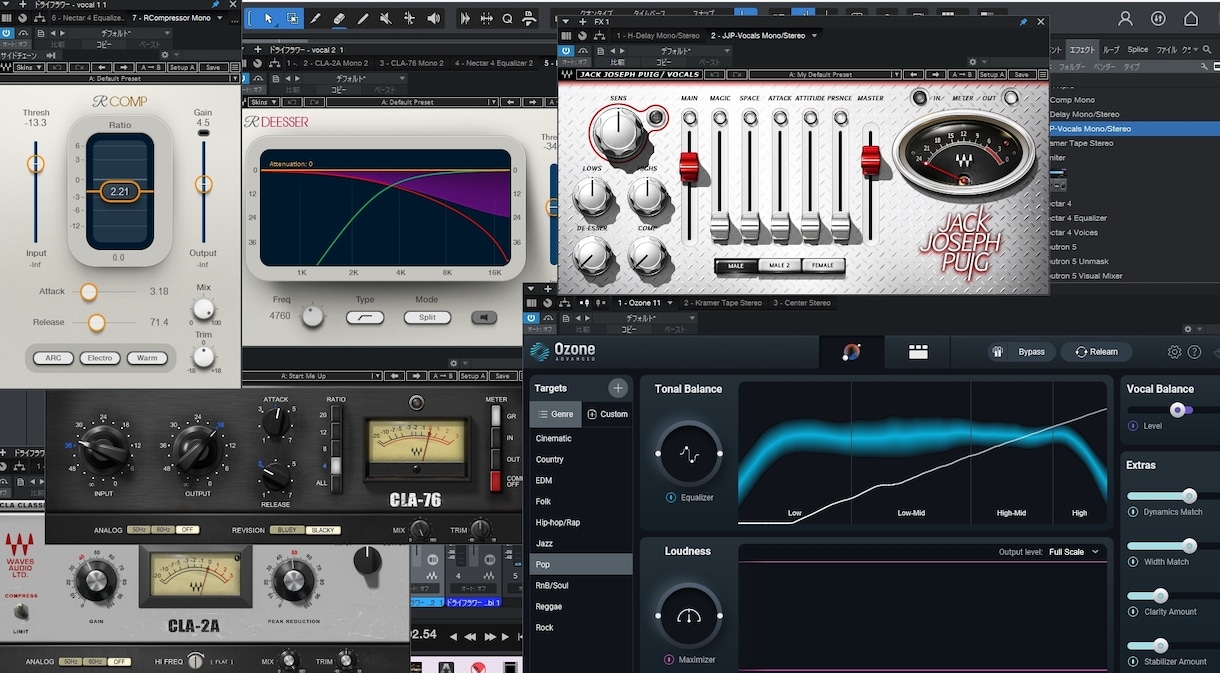The image size is (1220, 673).
Task: Select the Custom targets tab in Ozone
Action: point(607,414)
